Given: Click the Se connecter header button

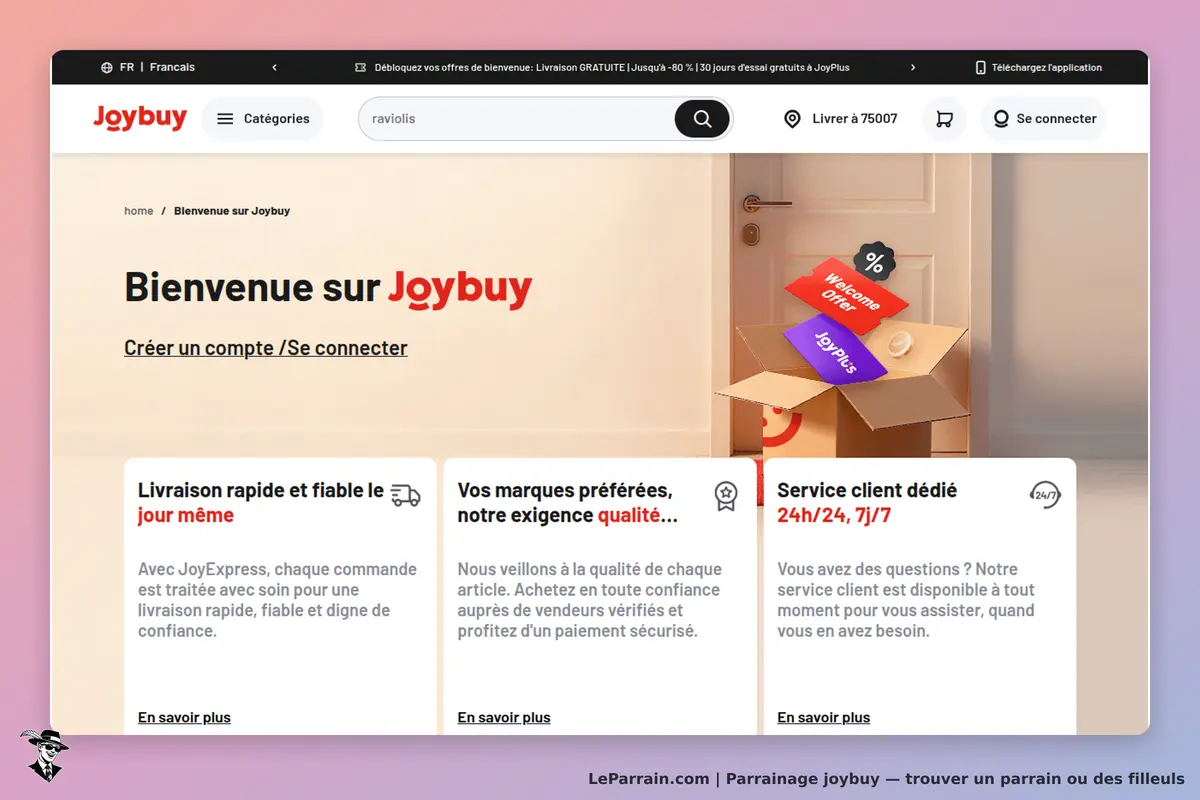Looking at the screenshot, I should pos(1044,119).
